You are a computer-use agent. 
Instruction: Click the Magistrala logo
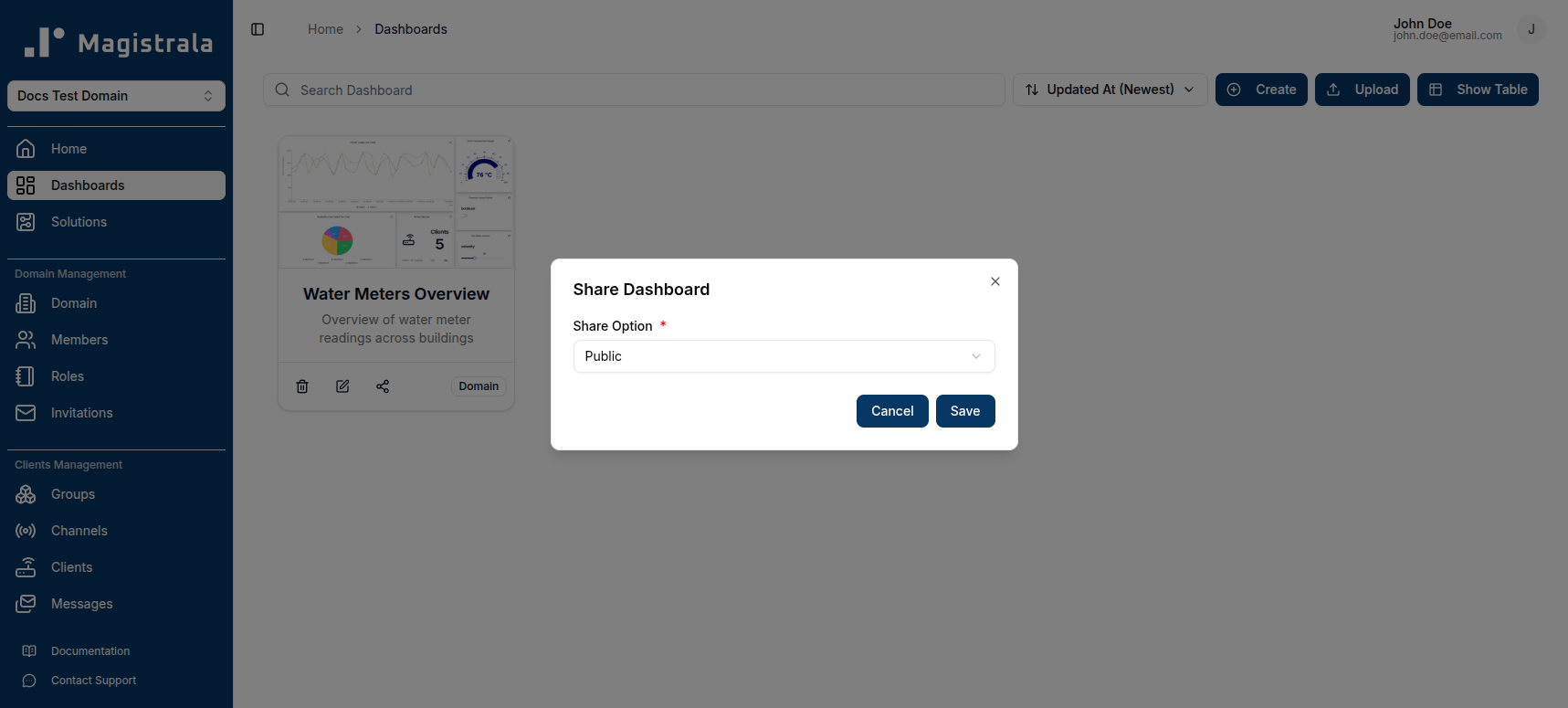[119, 43]
